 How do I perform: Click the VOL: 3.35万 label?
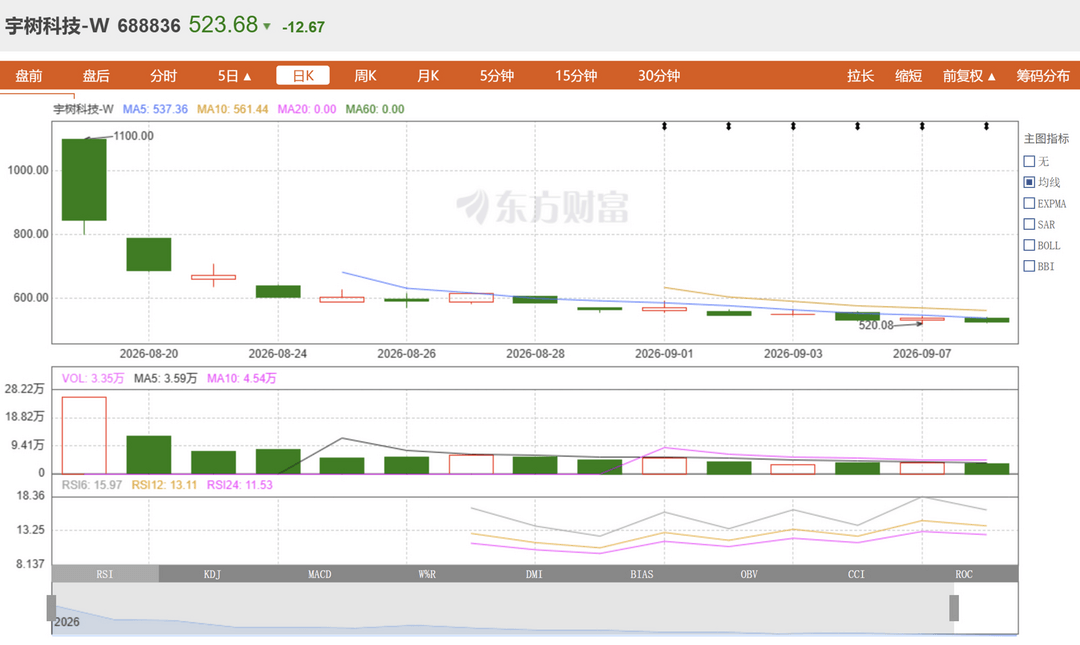93,378
